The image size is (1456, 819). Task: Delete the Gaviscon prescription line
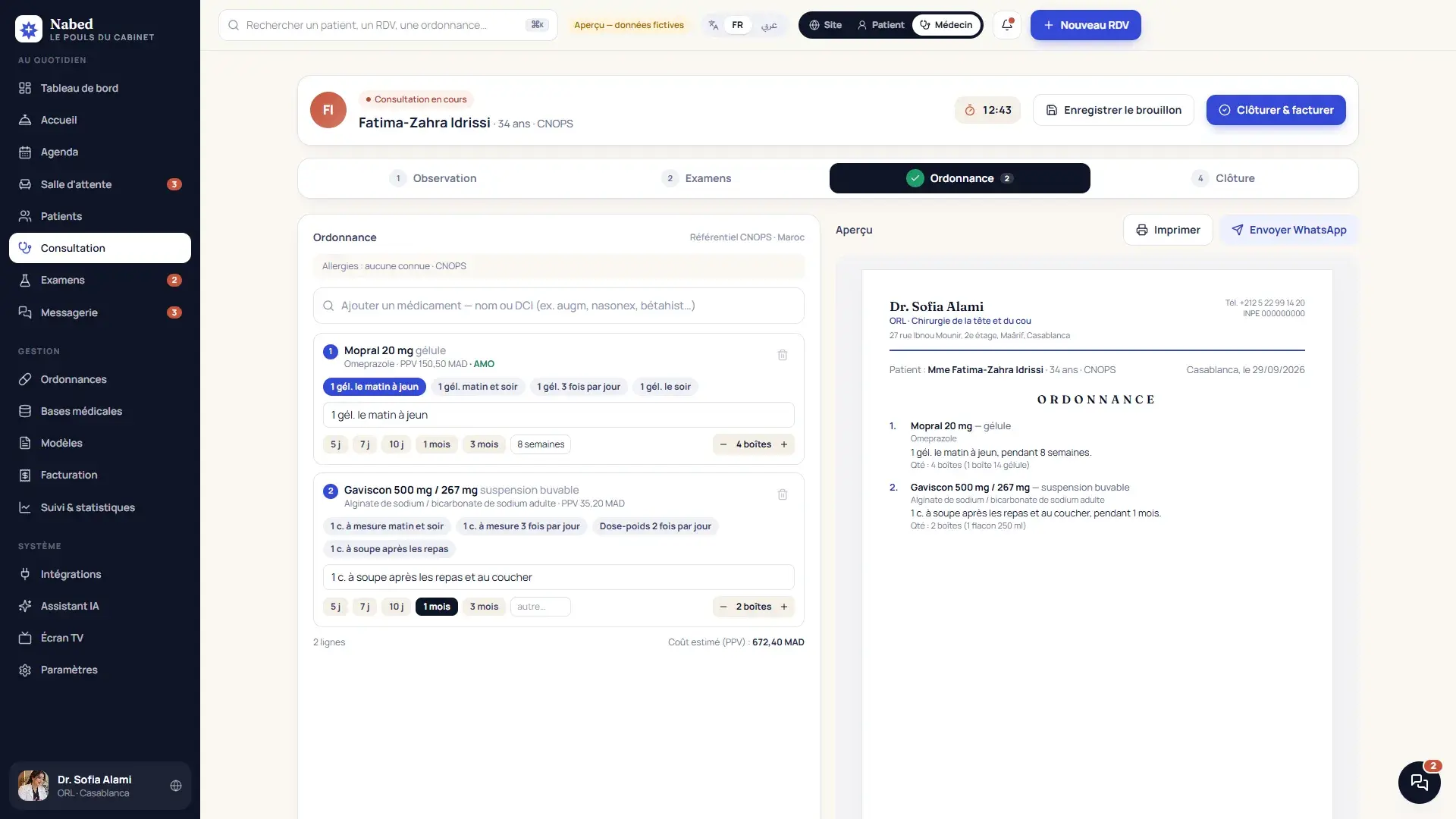tap(783, 494)
